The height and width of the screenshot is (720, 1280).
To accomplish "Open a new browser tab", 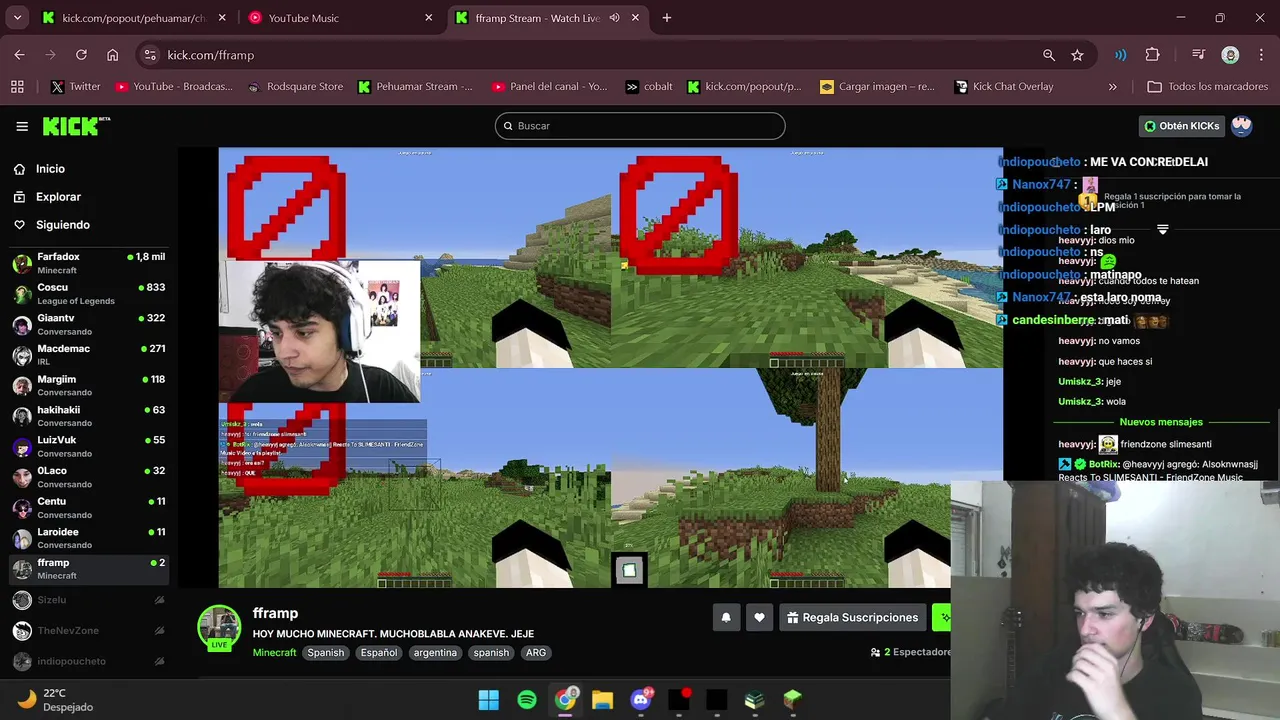I will (667, 18).
